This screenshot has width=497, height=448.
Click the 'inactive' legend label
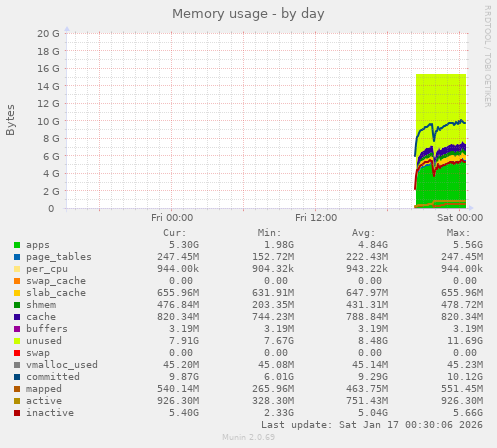point(50,413)
